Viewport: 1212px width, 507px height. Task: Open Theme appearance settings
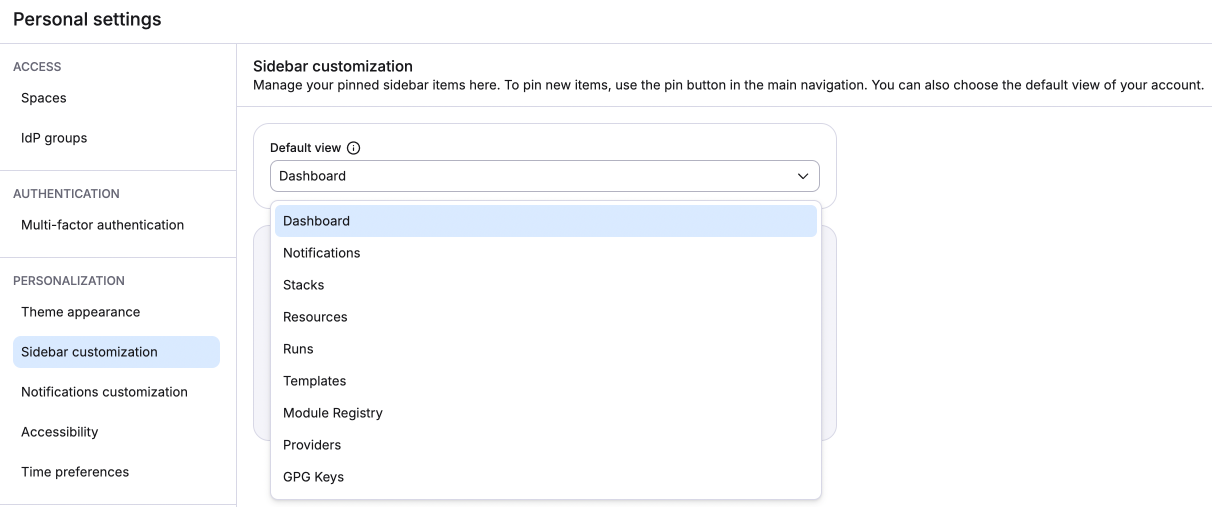tap(116, 312)
